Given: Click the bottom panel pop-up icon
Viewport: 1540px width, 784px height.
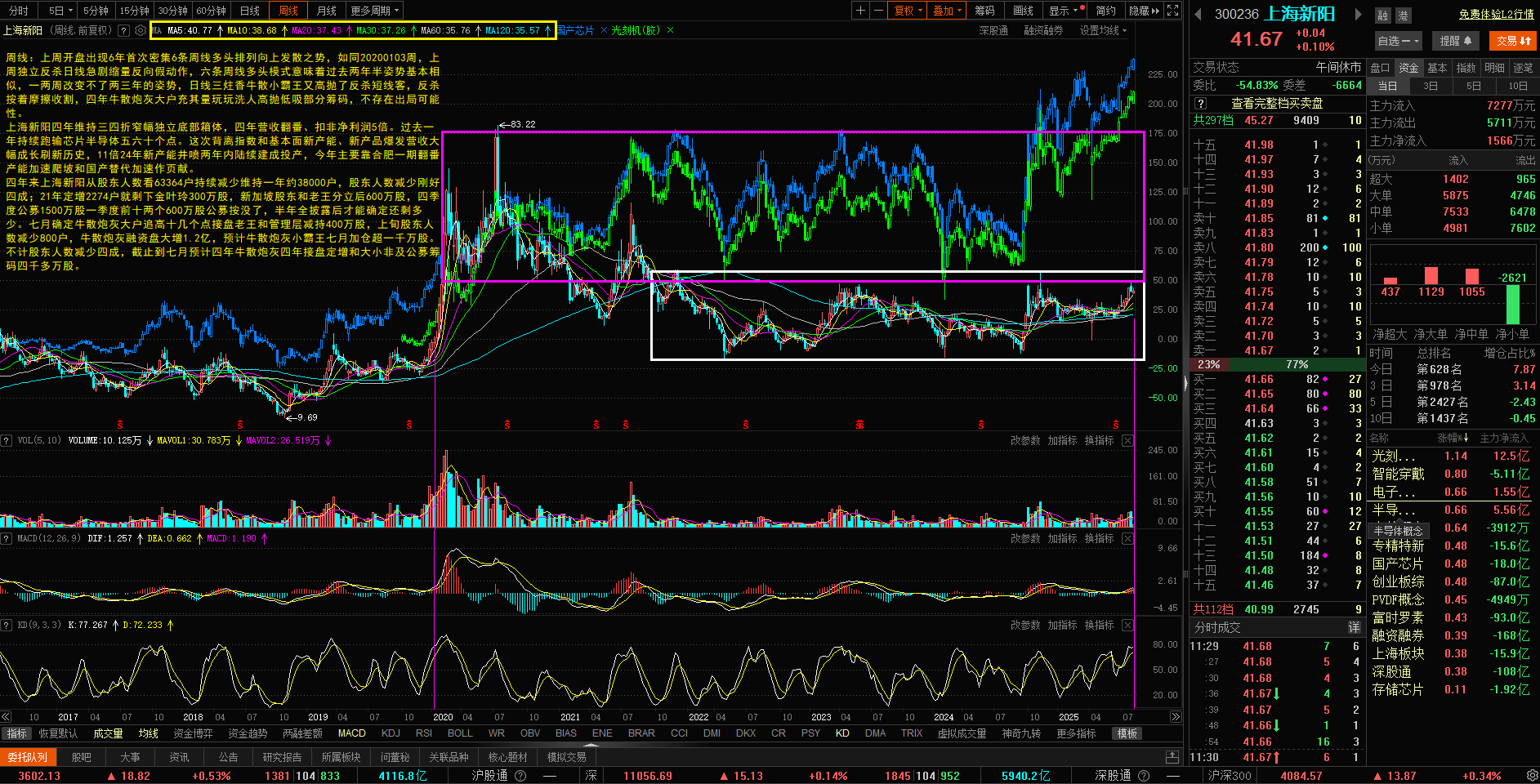Looking at the screenshot, I should [x=1172, y=757].
